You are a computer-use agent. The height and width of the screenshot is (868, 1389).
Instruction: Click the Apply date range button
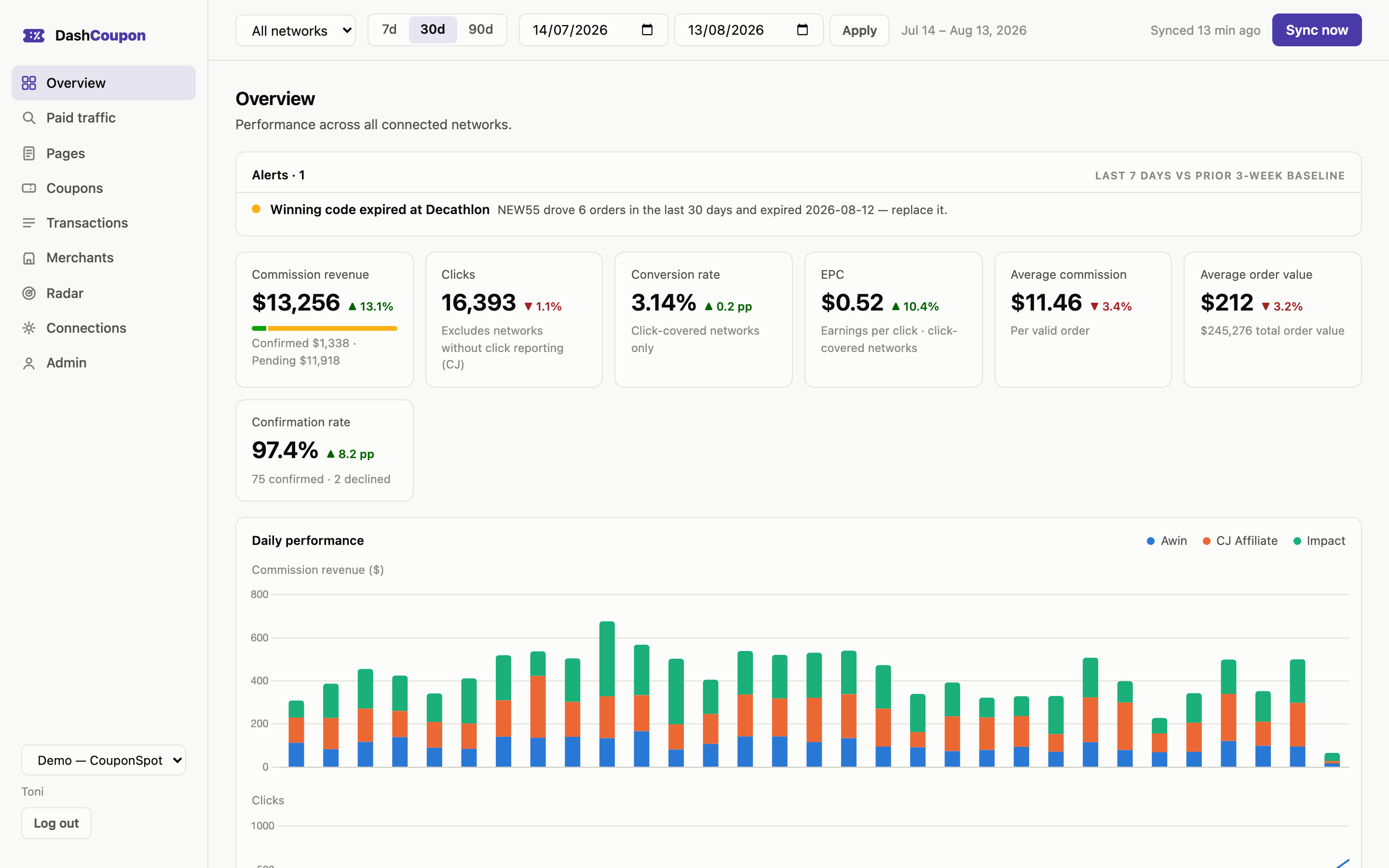[859, 30]
